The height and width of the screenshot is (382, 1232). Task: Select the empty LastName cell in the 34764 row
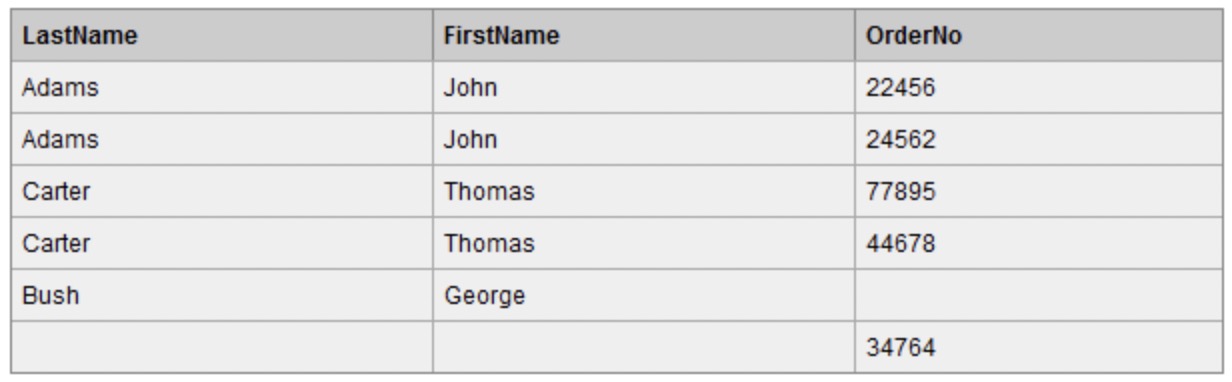(221, 347)
